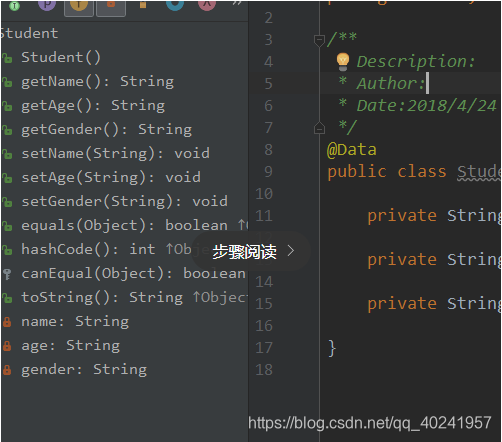This screenshot has width=502, height=442.
Task: Select setGender(String): void entry
Action: pyautogui.click(x=125, y=202)
